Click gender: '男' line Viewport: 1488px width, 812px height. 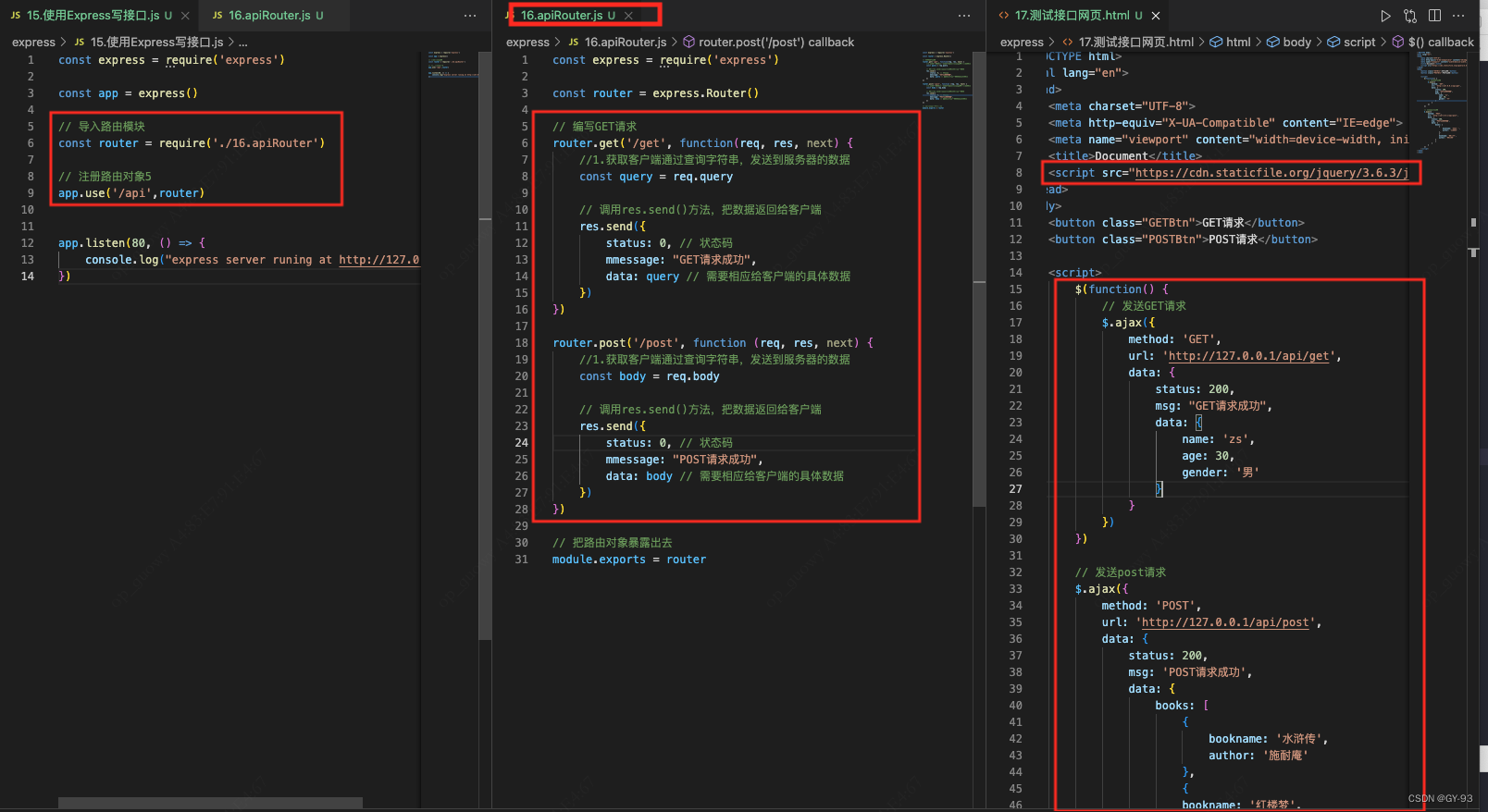tap(1221, 473)
